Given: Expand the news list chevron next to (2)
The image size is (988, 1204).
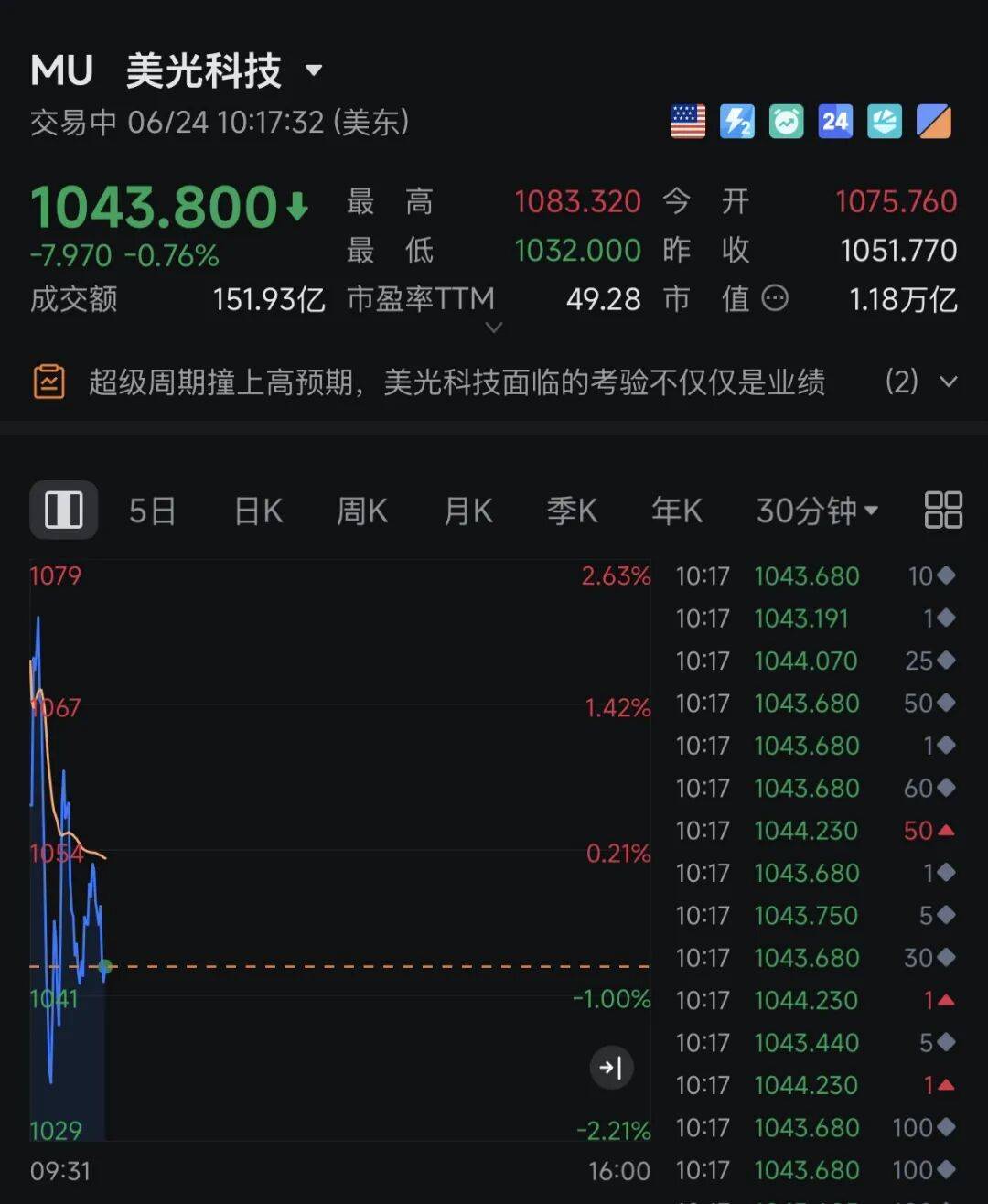Looking at the screenshot, I should (949, 382).
